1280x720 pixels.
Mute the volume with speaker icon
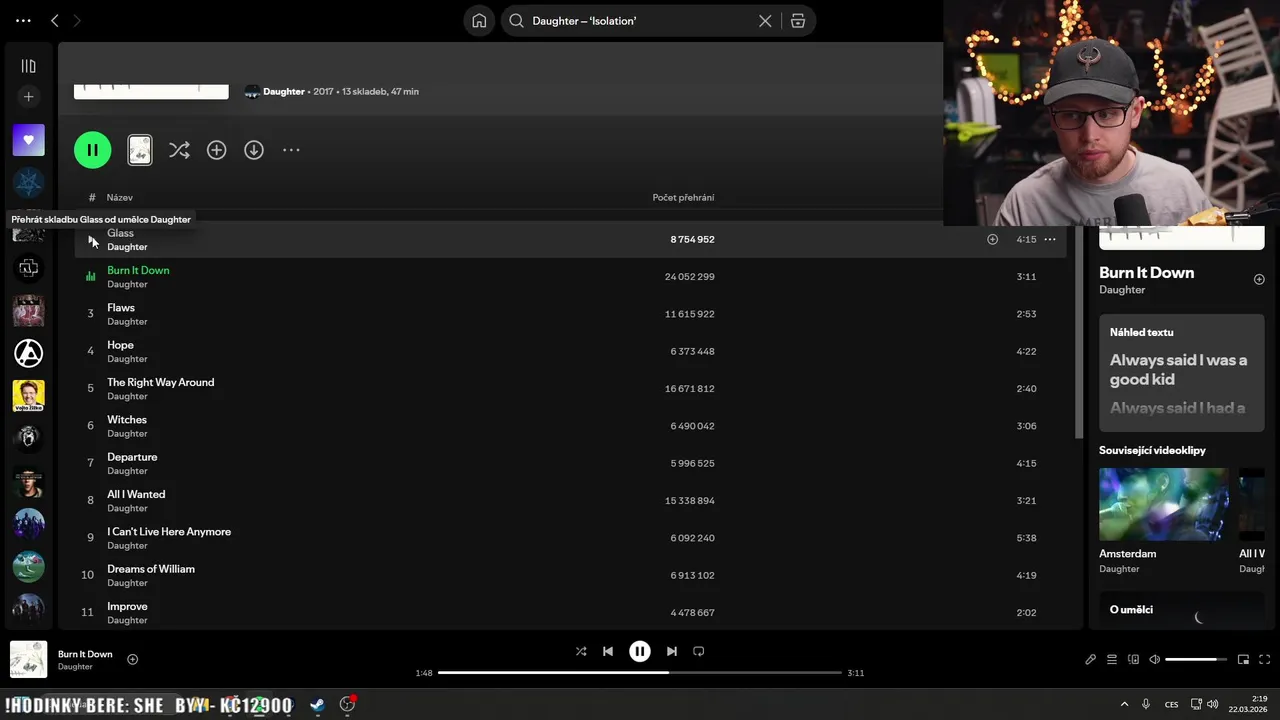1154,660
